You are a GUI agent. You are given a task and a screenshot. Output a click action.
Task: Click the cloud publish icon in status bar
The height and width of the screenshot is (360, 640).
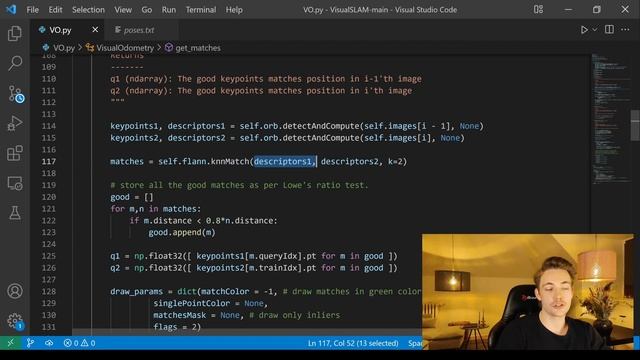[49, 343]
